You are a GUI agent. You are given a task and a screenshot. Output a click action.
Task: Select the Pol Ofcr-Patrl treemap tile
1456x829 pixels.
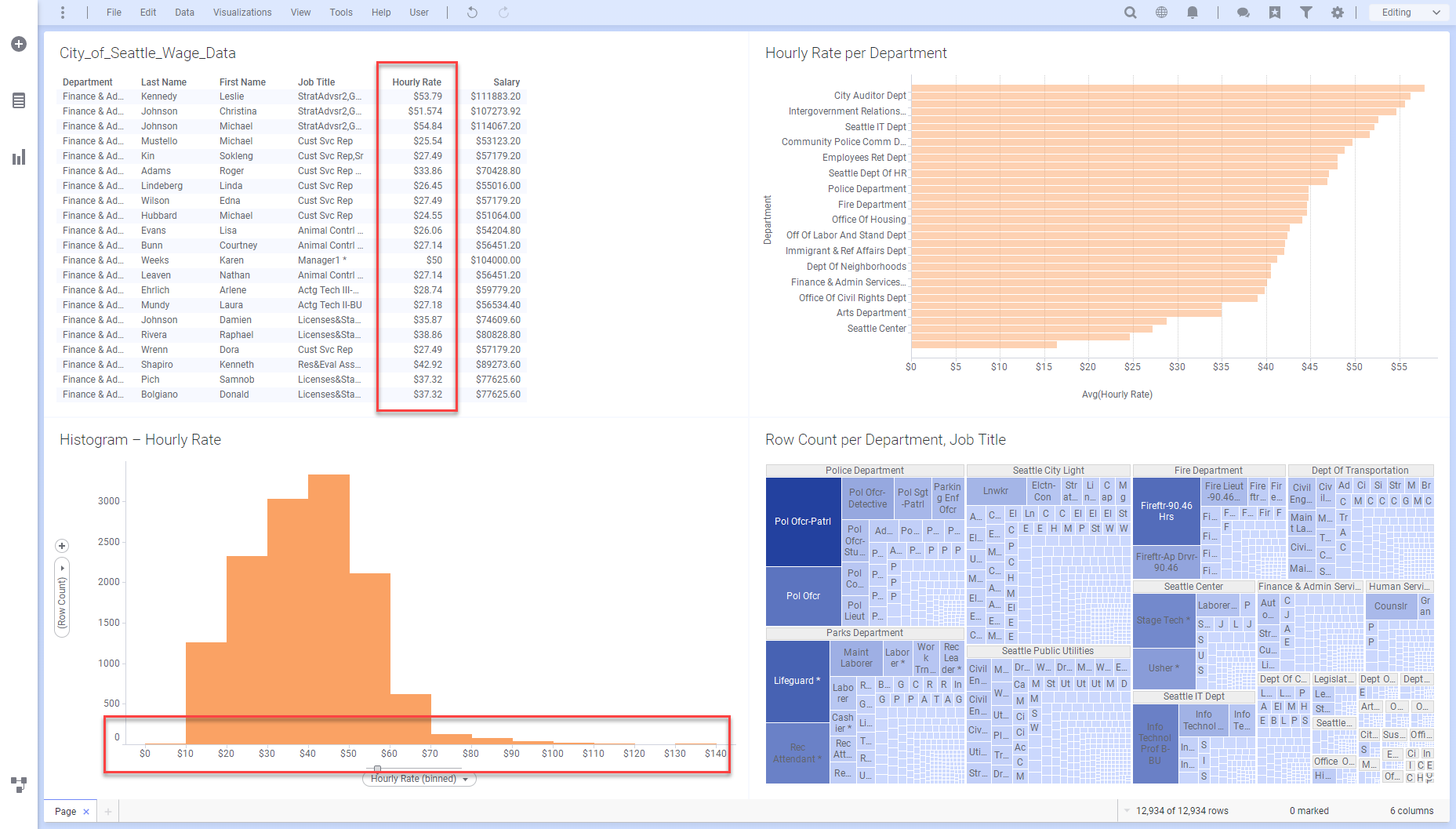[x=803, y=522]
